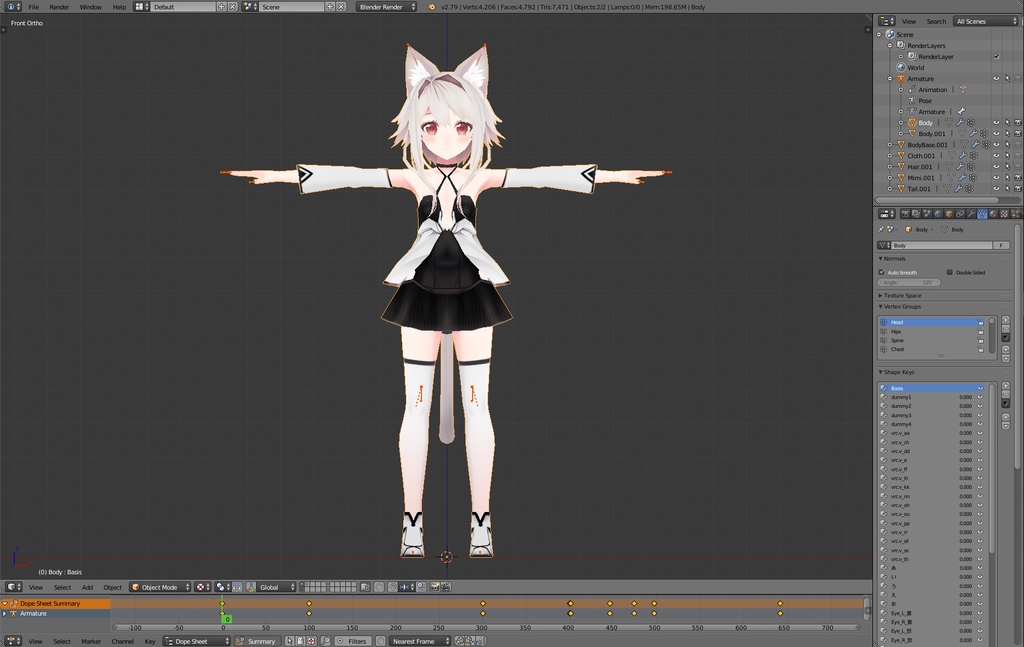
Task: Click the modifier wrench icon on Cloth.001 row
Action: click(x=963, y=155)
